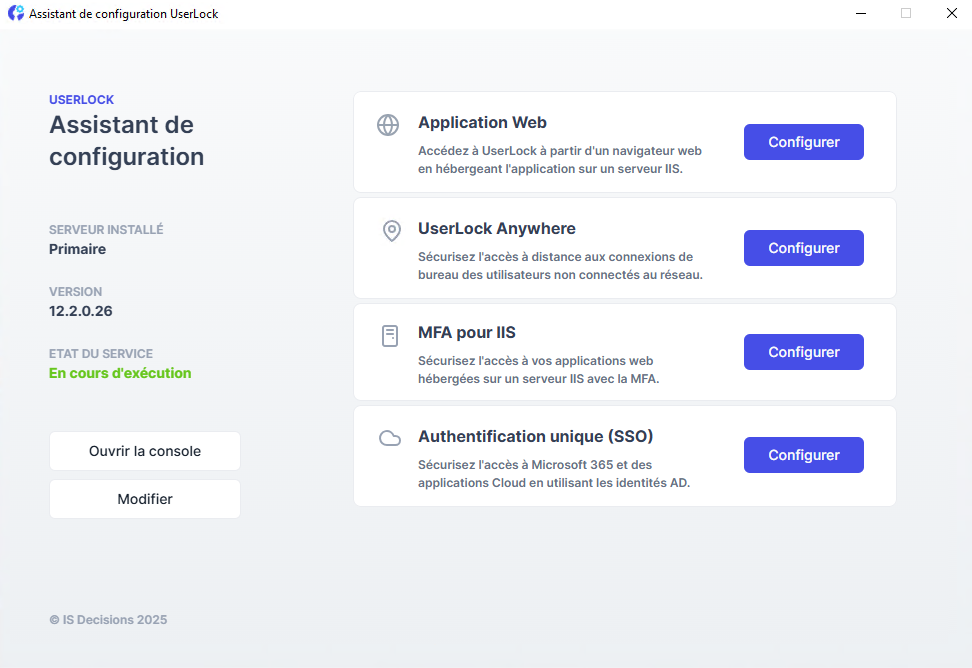Click the UserLock logo in the title bar
972x668 pixels.
[x=15, y=13]
